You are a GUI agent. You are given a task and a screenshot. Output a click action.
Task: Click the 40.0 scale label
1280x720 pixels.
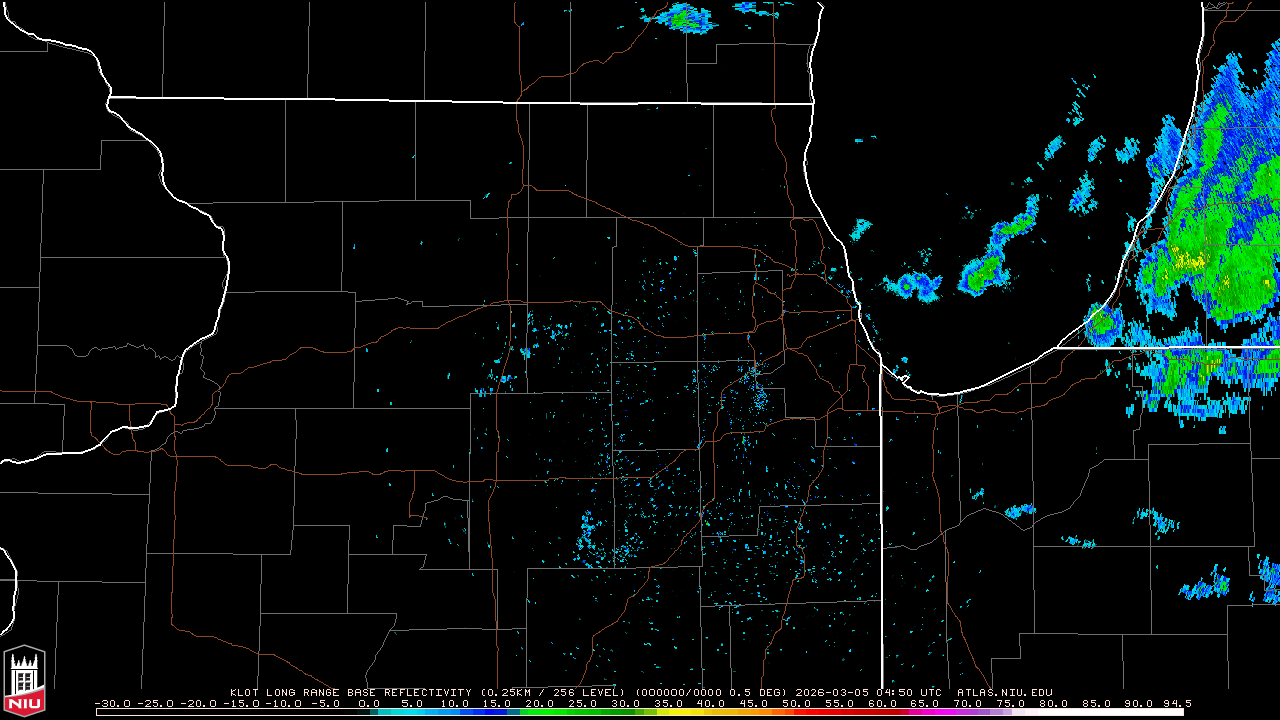point(711,703)
